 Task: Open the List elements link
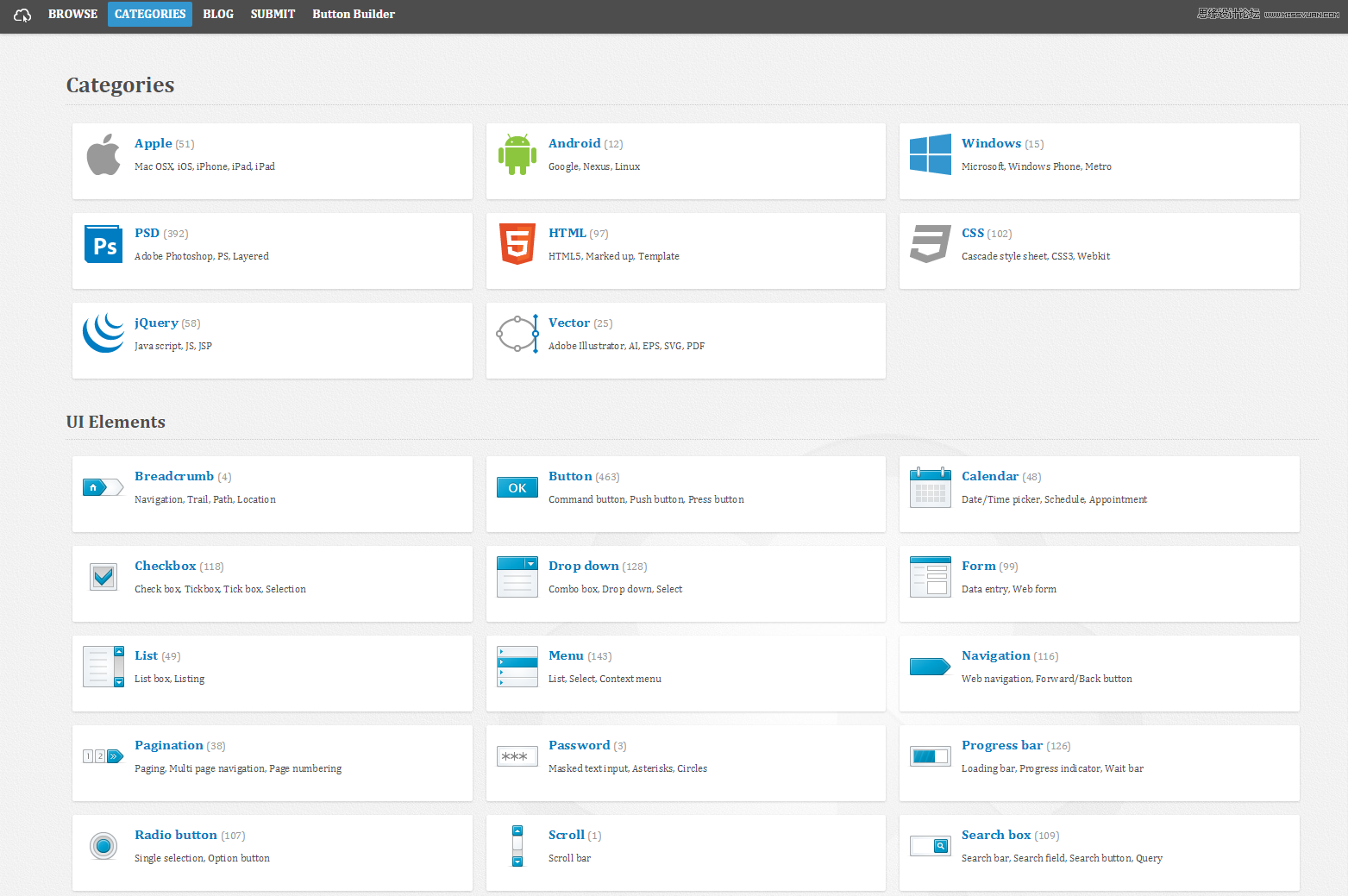(x=147, y=656)
